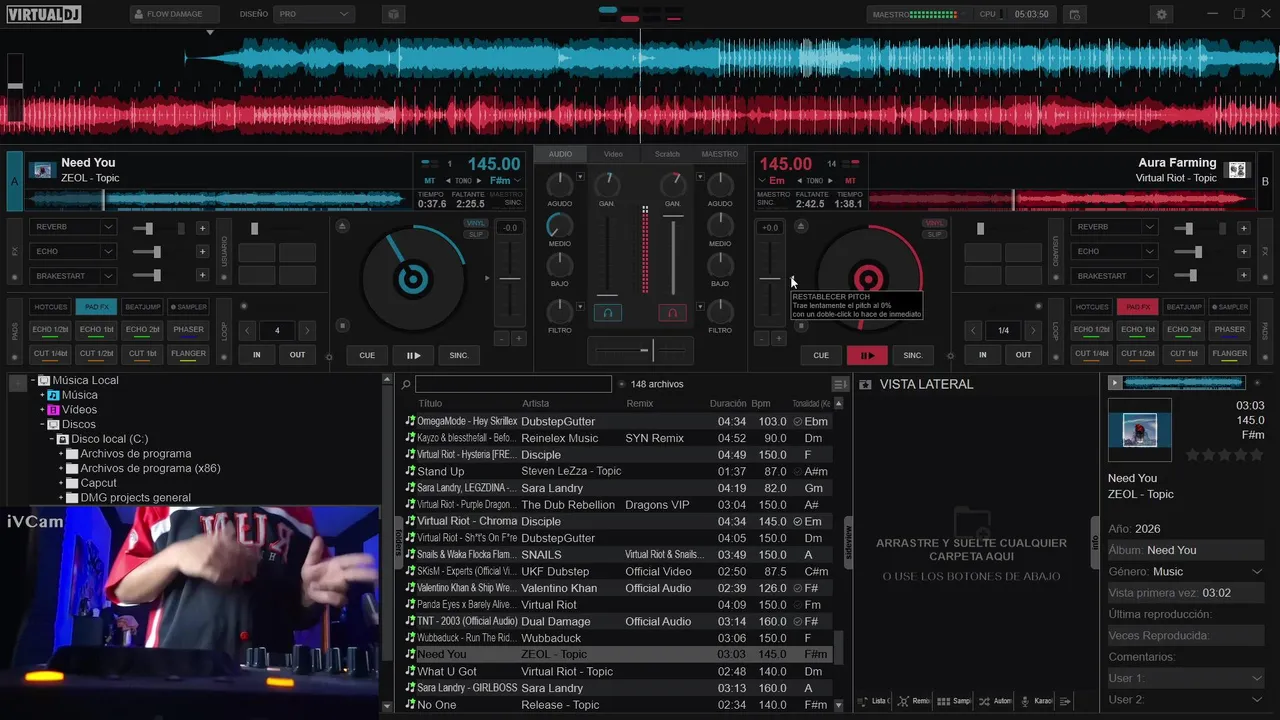Image resolution: width=1280 pixels, height=720 pixels.
Task: Eject track using deck A eject icon
Action: (x=343, y=226)
